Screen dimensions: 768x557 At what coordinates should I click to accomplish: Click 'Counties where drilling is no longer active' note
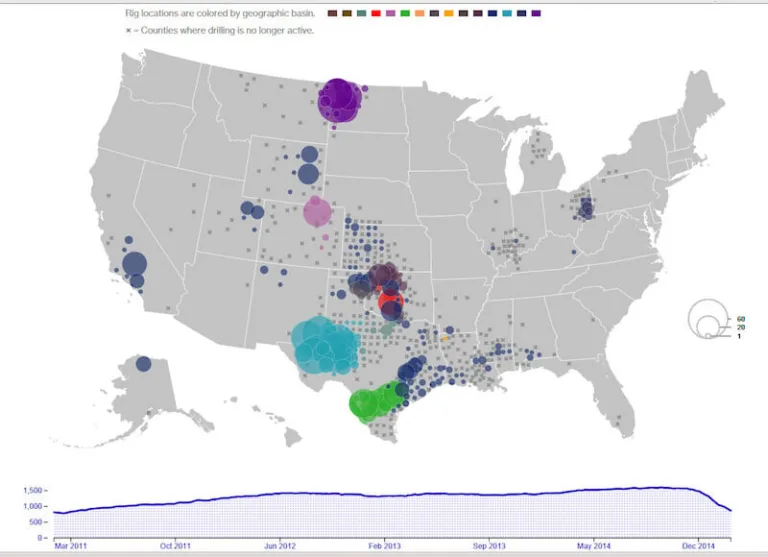coord(220,30)
